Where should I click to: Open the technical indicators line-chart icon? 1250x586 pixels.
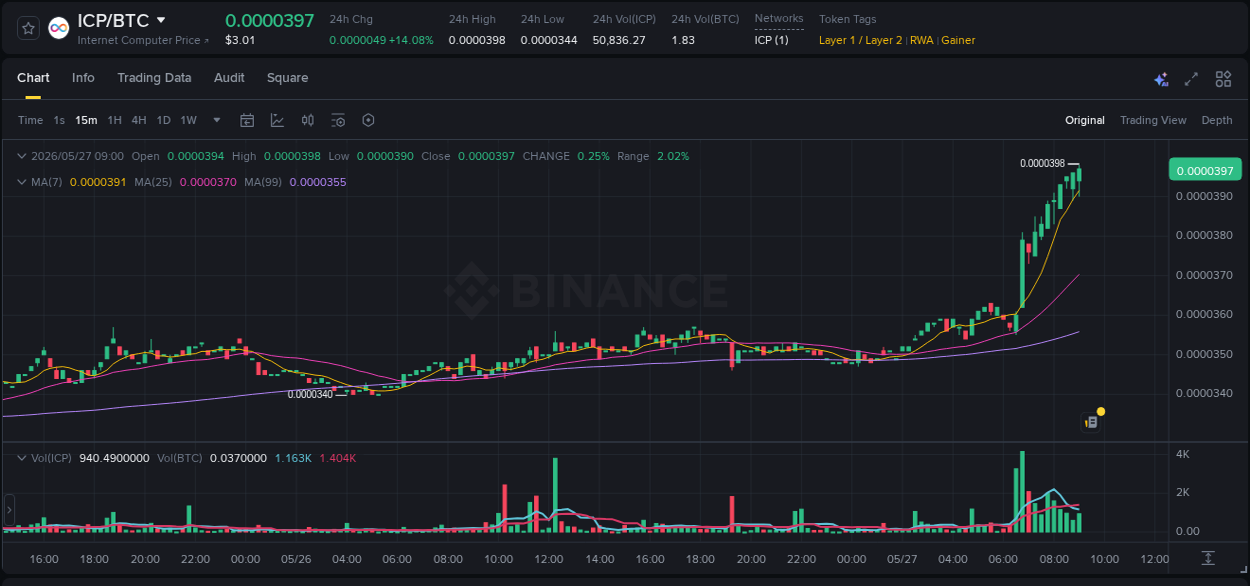tap(277, 120)
